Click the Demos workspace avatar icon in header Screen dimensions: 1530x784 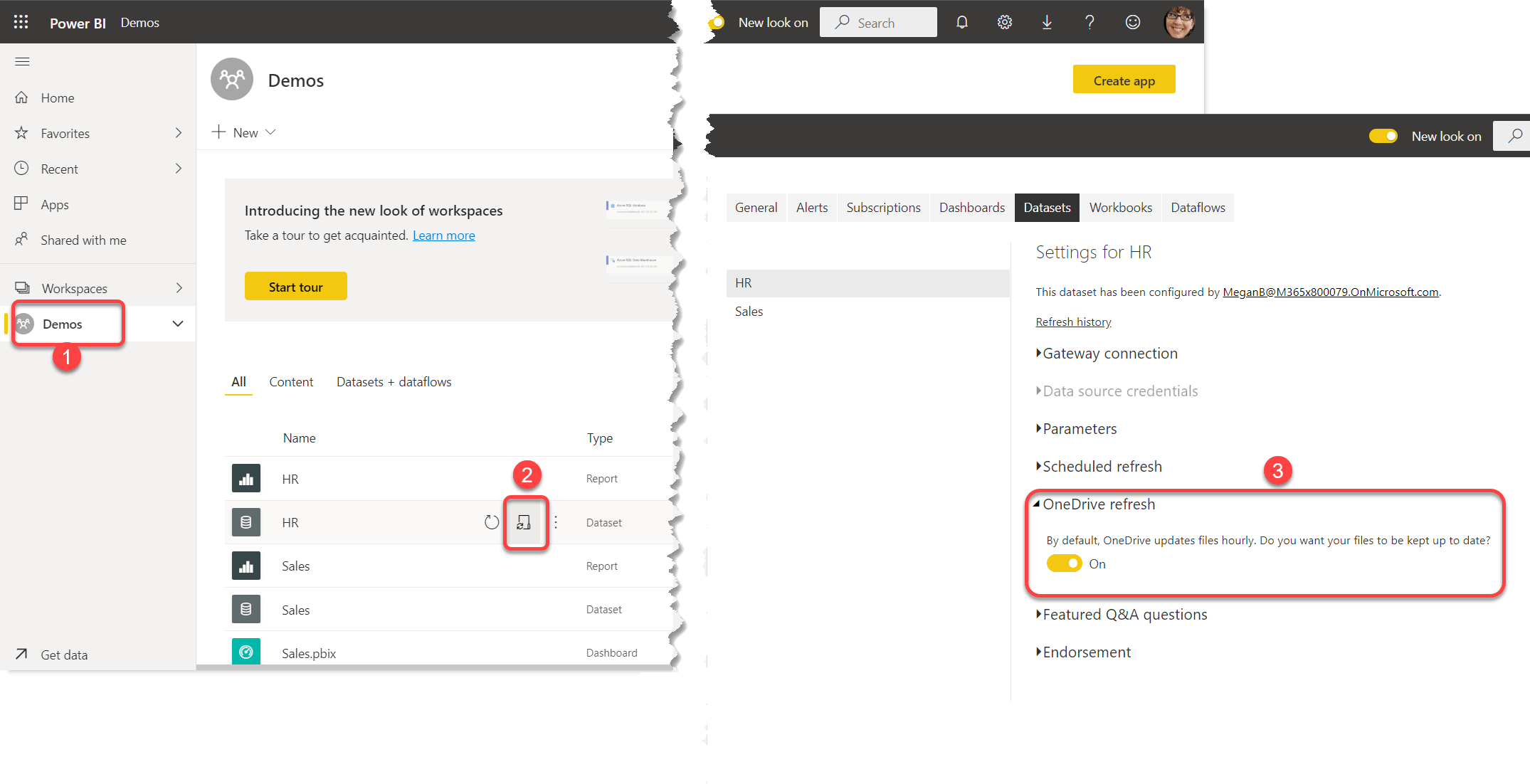click(232, 79)
